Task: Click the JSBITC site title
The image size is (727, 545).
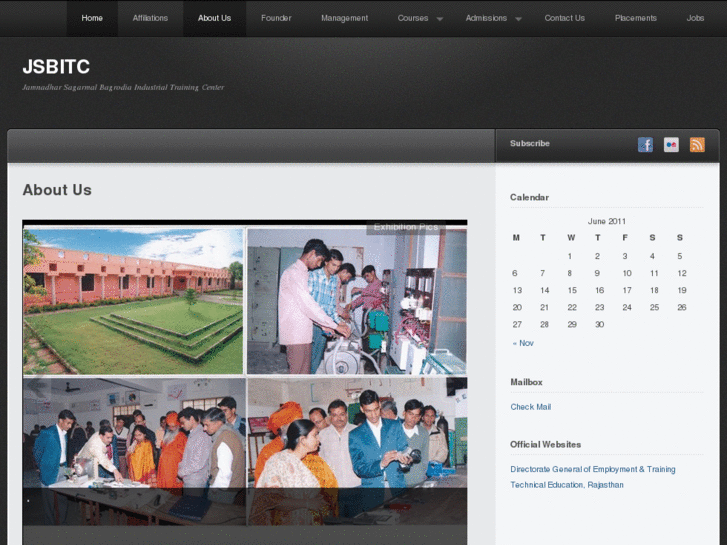Action: click(x=56, y=67)
